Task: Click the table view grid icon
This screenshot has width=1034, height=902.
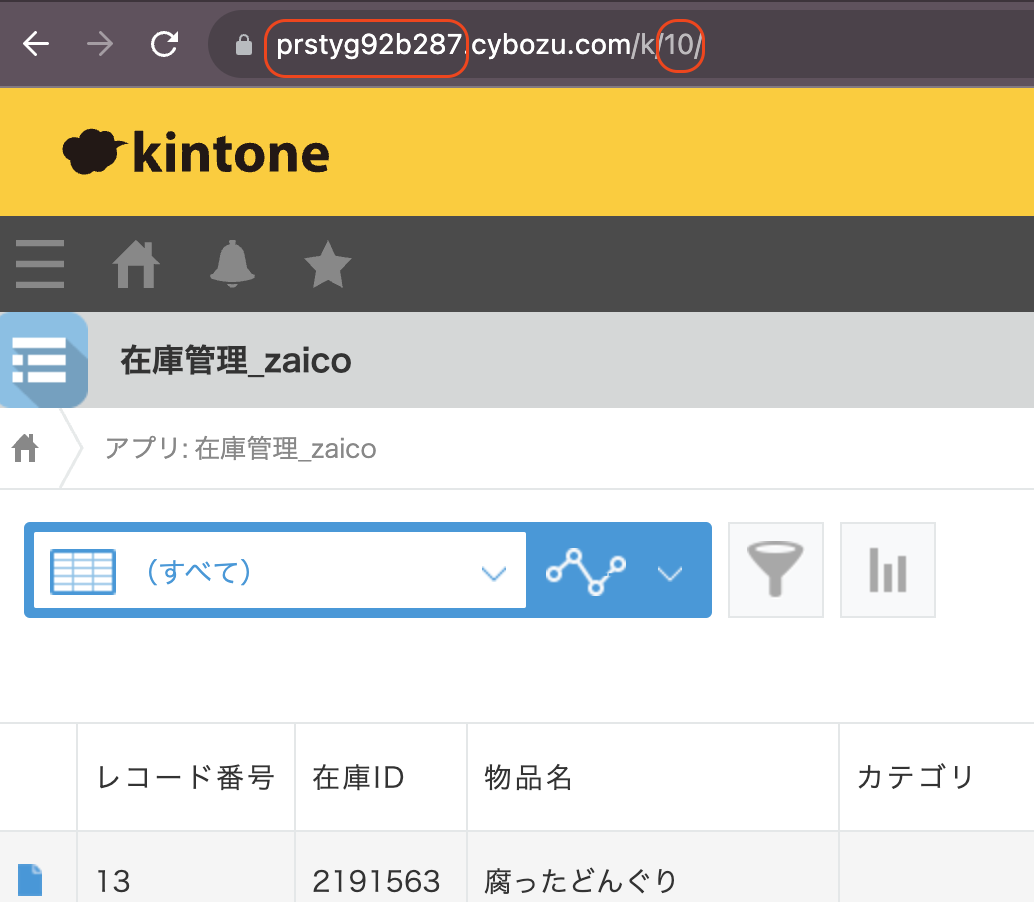Action: click(83, 571)
